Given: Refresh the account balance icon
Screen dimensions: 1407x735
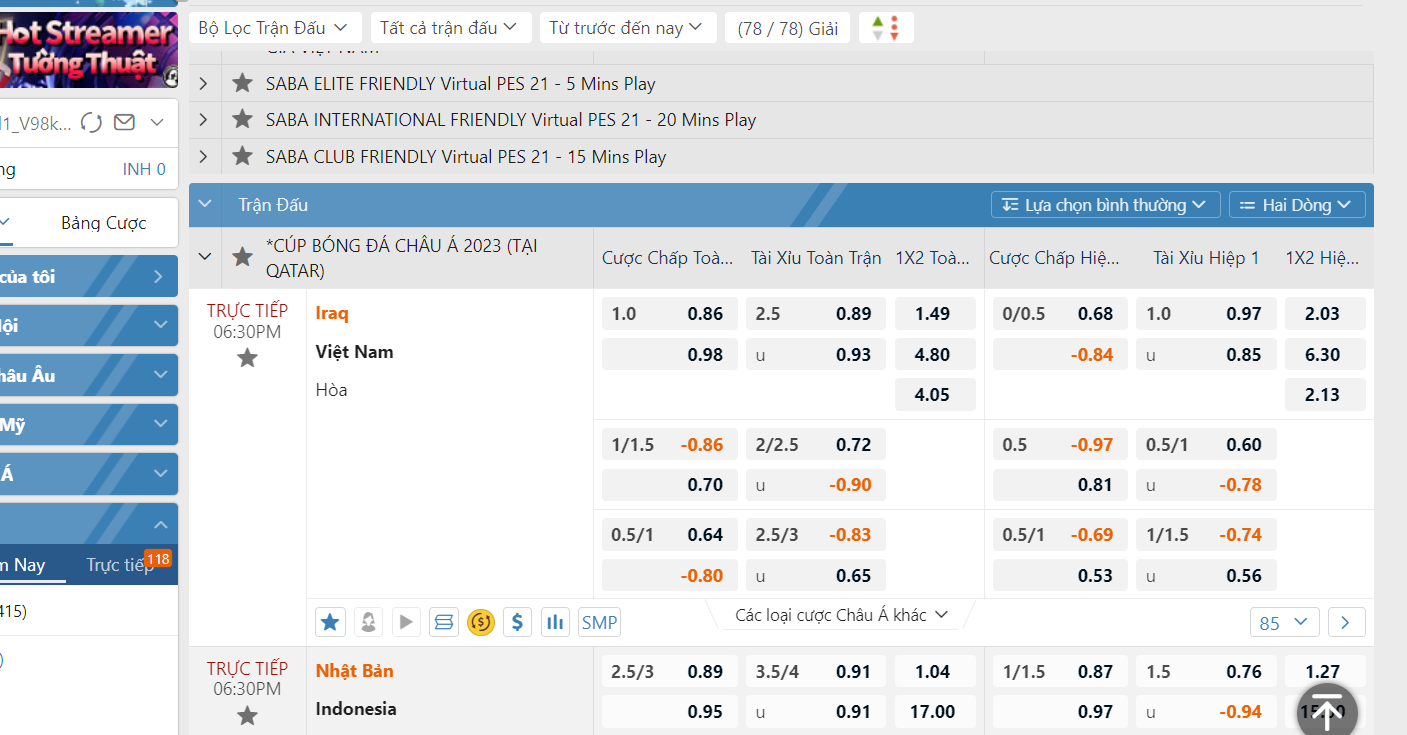Looking at the screenshot, I should point(89,121).
